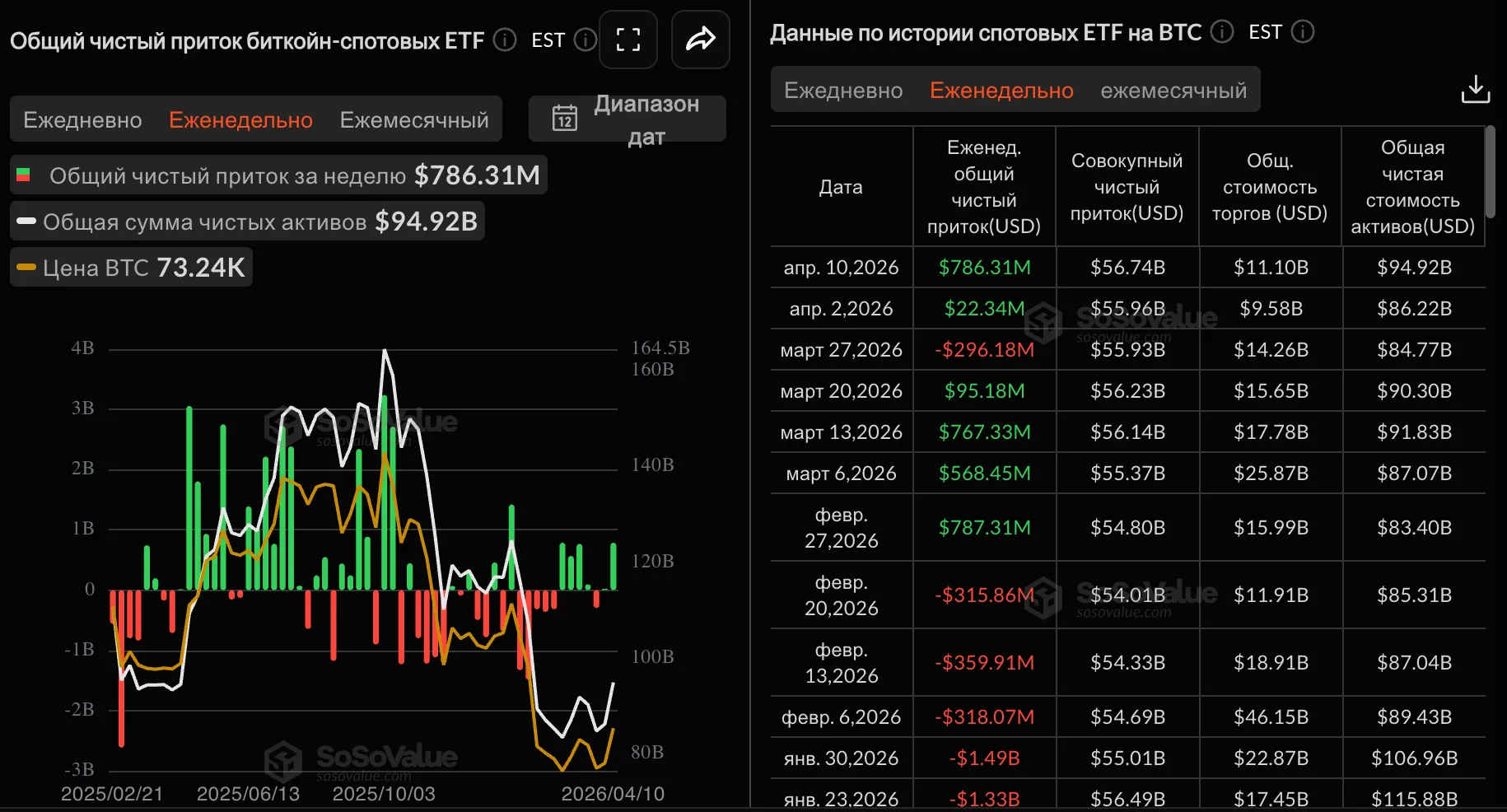Screen dimensions: 1507x812
Task: Open info for 'Общий чистый приток биткойн-спотовых ETF'
Action: (x=504, y=40)
